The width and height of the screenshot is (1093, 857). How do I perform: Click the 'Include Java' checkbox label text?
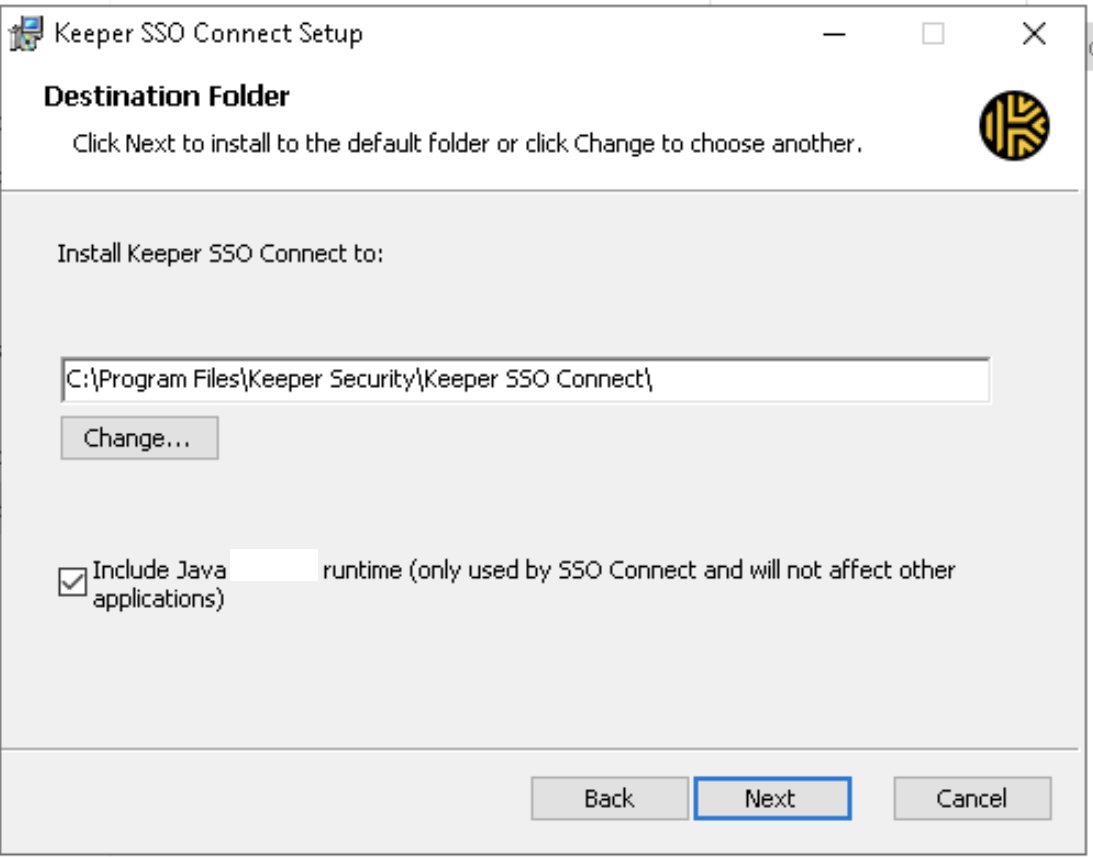tap(159, 571)
